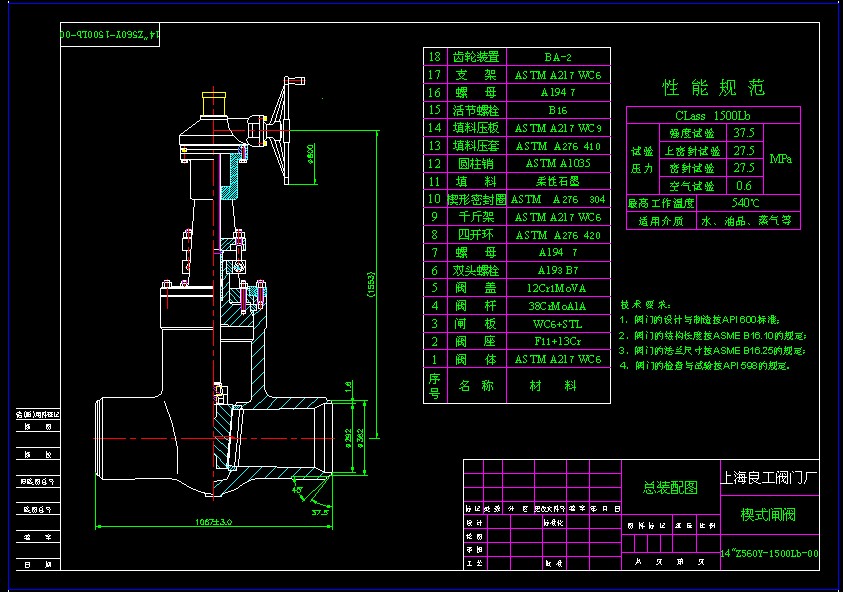This screenshot has height=592, width=843.
Task: Select the 37.5 strength test value
Action: [743, 132]
